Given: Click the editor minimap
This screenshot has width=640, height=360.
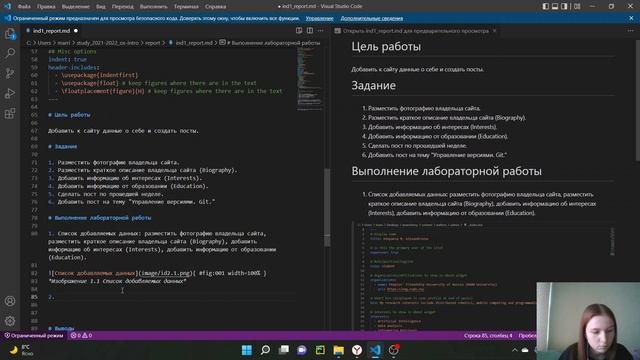Looking at the screenshot, I should (x=310, y=79).
